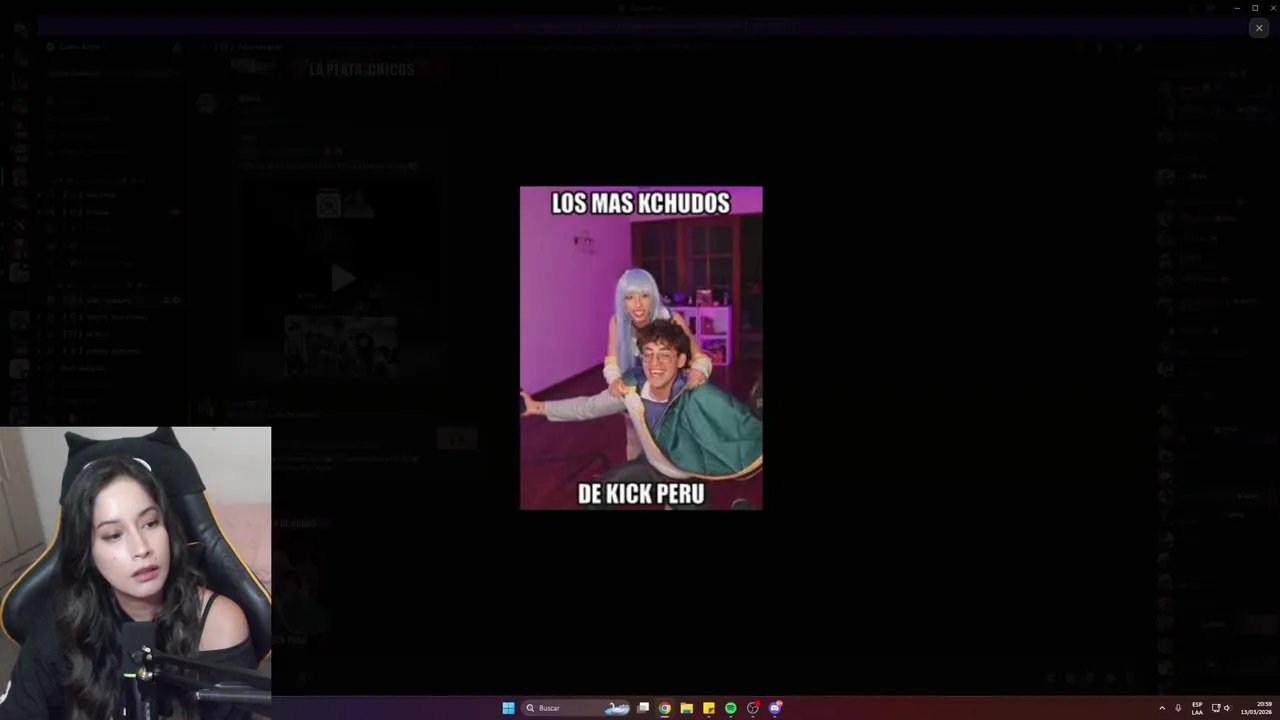Click the volume speaker tray icon

1228,708
